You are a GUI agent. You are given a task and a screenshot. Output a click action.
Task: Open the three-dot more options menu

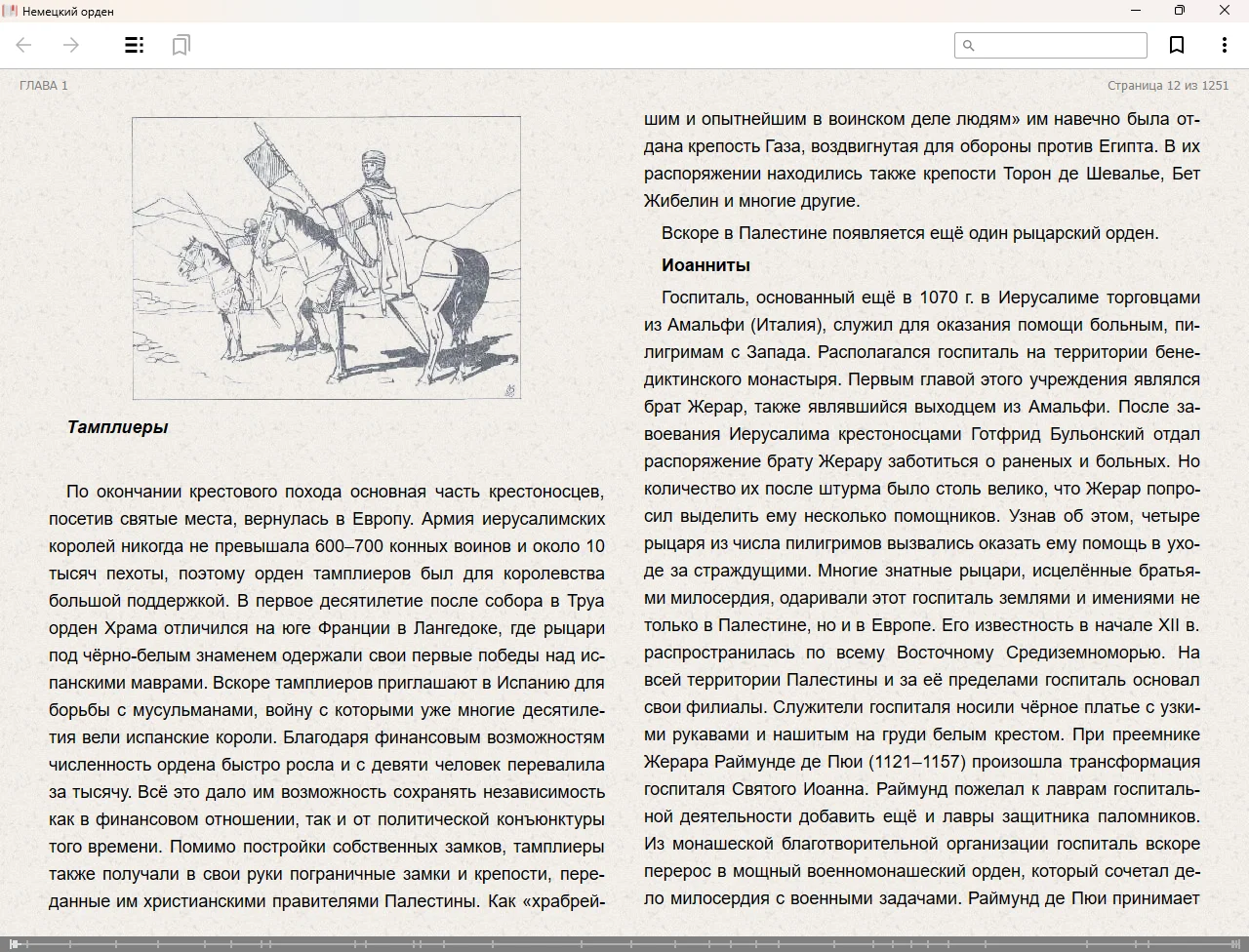pyautogui.click(x=1224, y=45)
